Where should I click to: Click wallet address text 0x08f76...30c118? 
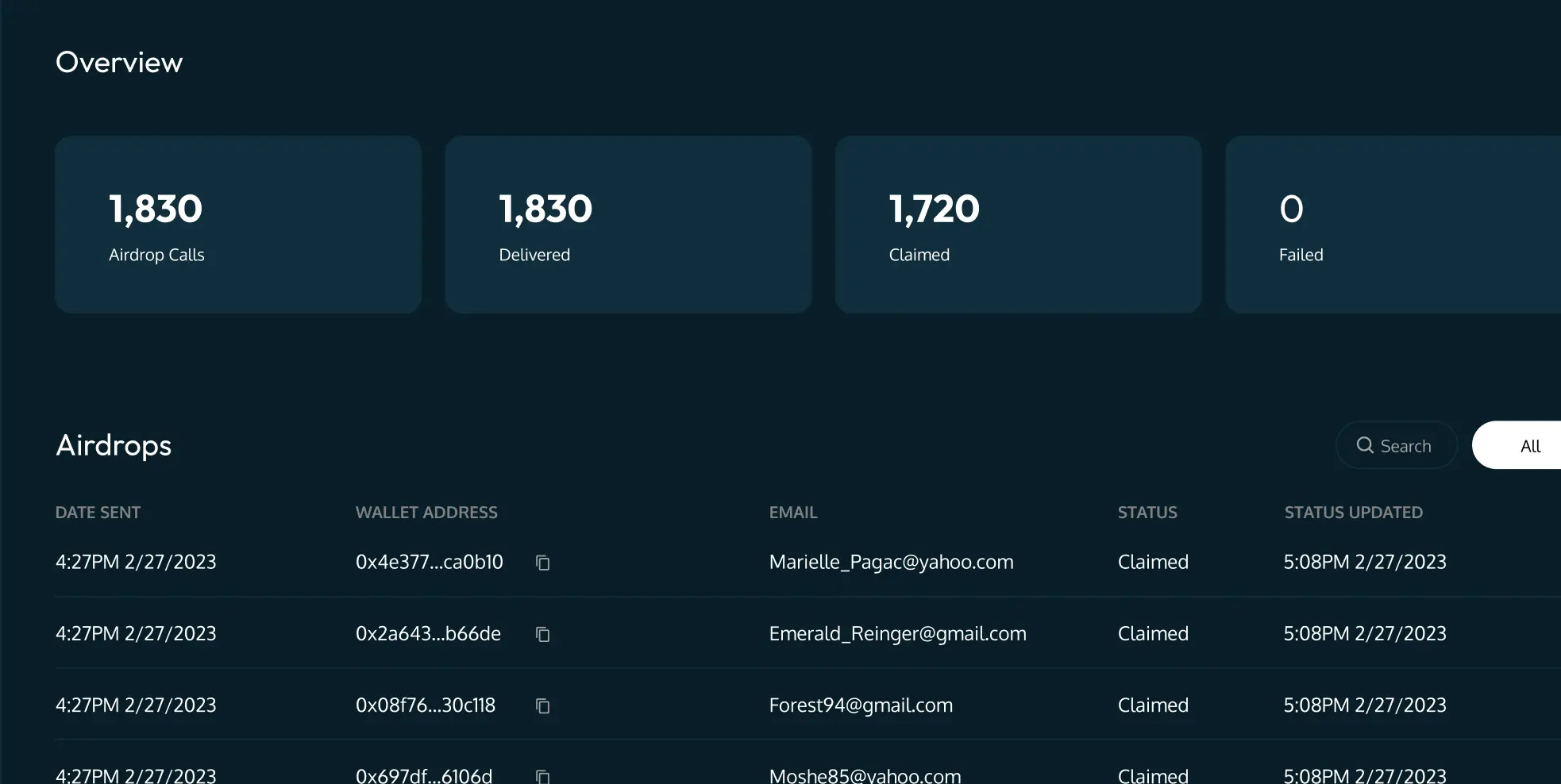426,705
